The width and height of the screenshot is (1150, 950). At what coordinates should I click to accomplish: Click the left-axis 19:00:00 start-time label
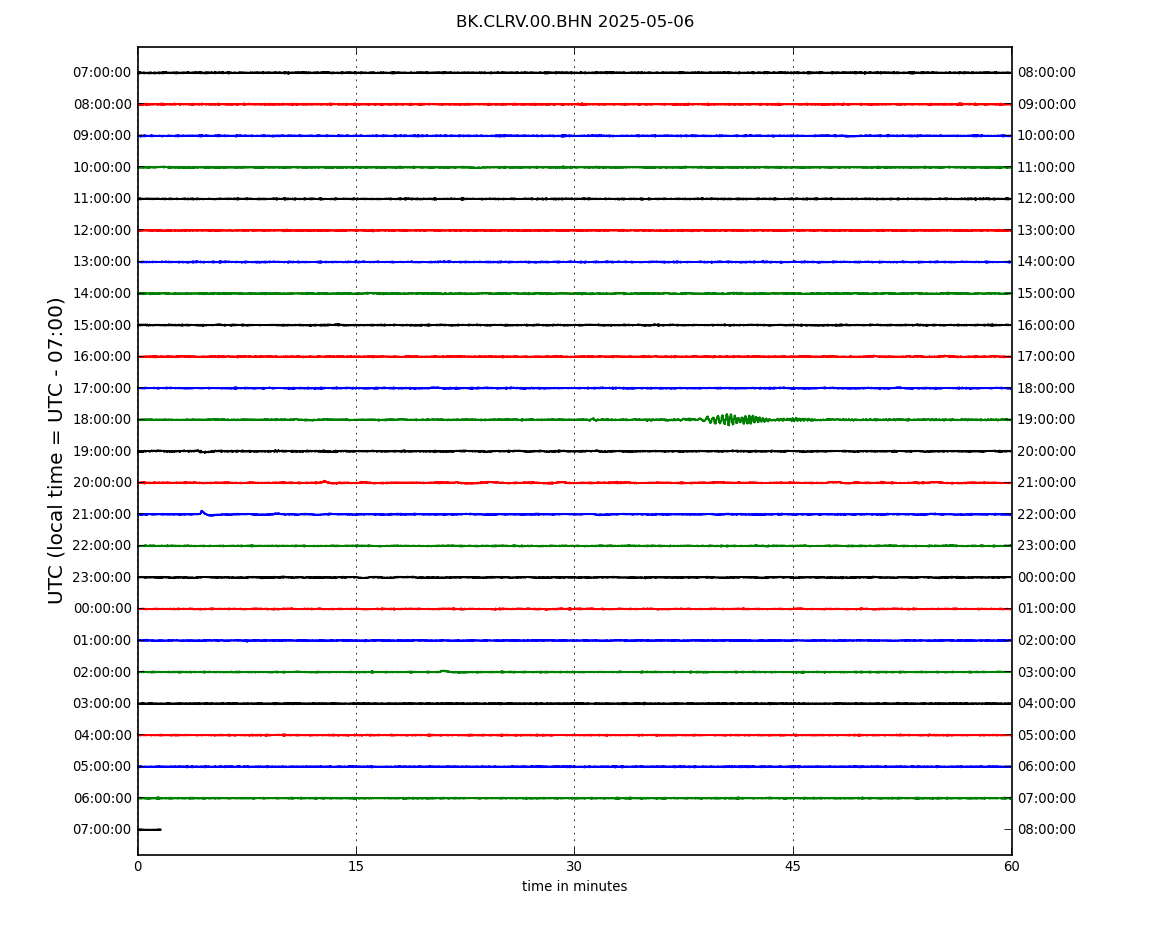click(x=103, y=451)
